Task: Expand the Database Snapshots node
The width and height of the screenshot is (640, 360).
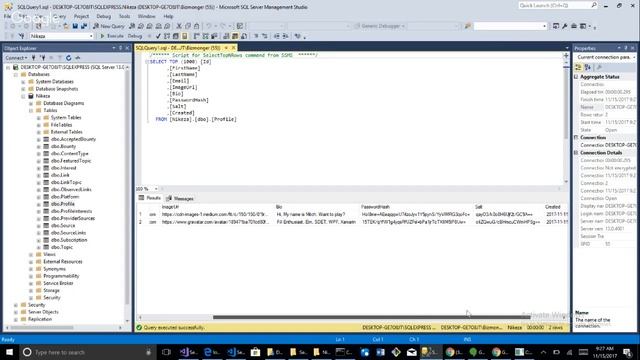Action: tap(23, 89)
